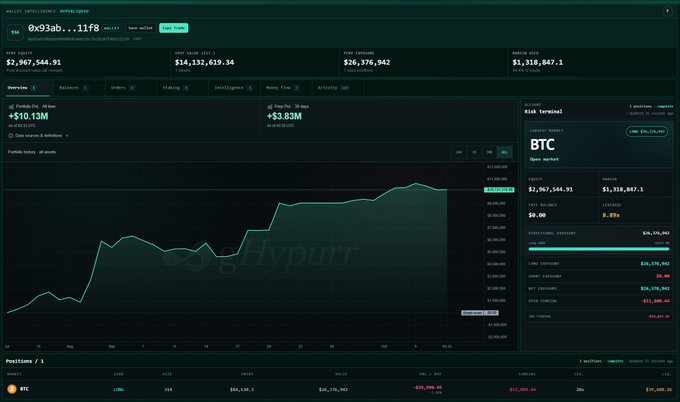Copy the full wallet address

tap(137, 39)
